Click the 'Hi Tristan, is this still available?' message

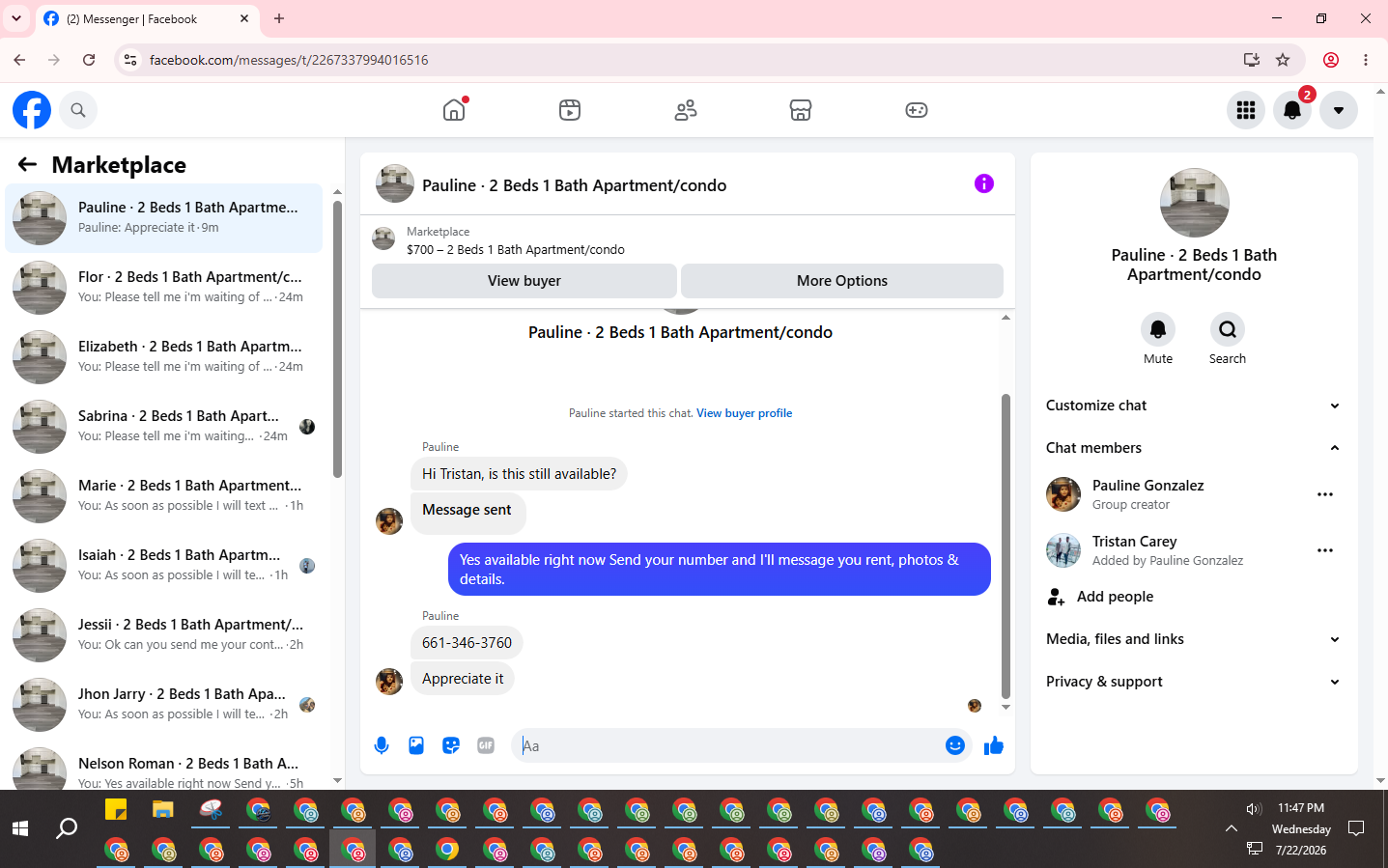tap(519, 474)
